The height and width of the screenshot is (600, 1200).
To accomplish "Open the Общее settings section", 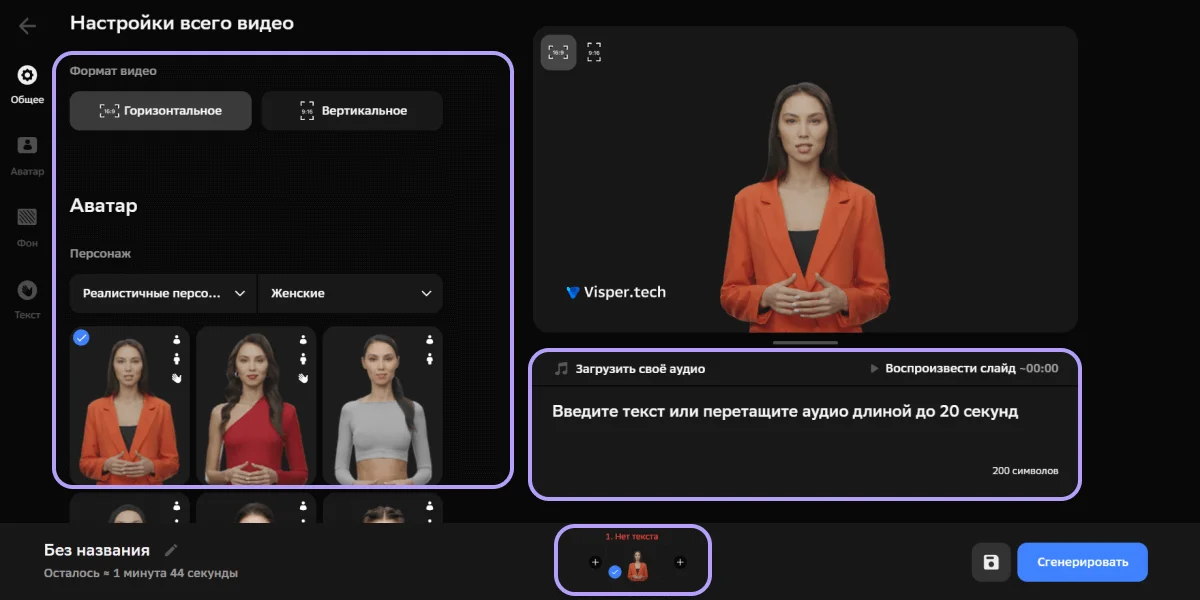I will 27,84.
